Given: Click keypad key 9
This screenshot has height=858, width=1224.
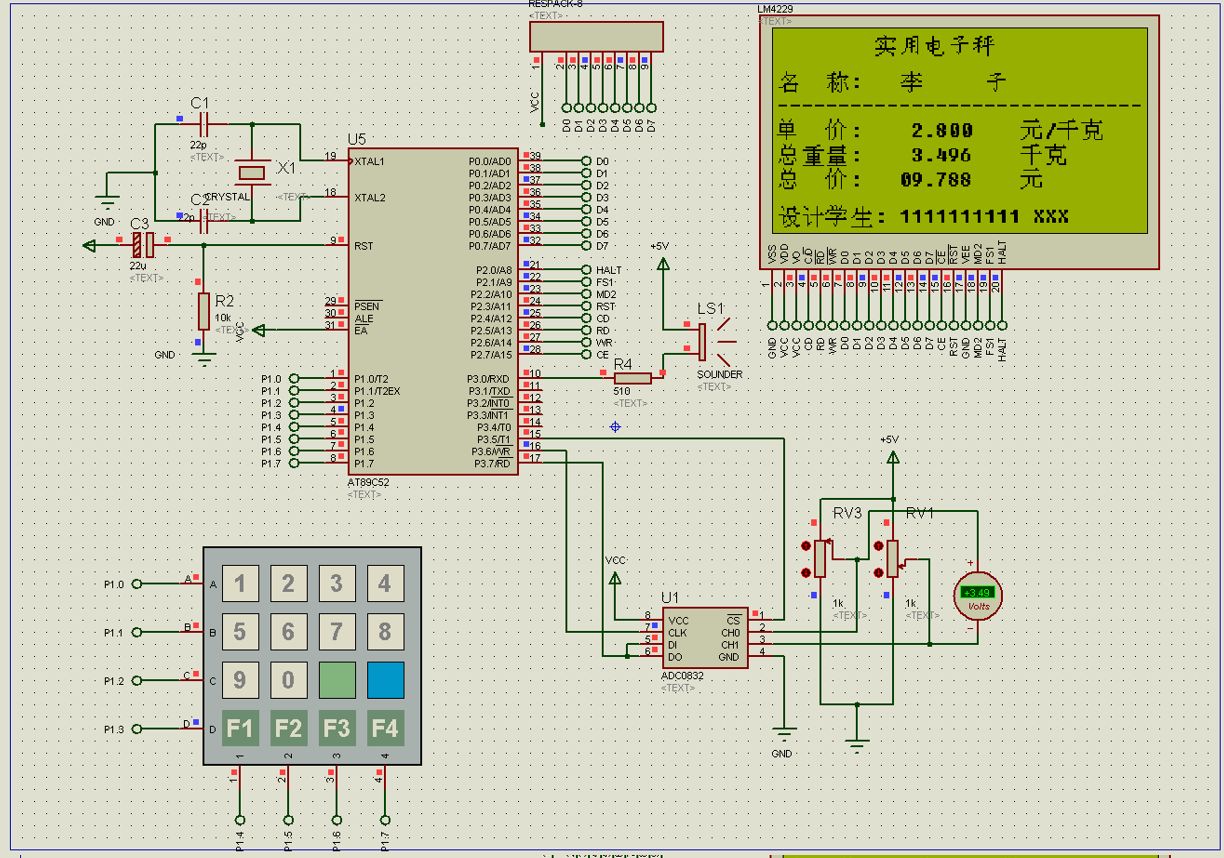Looking at the screenshot, I should [240, 680].
